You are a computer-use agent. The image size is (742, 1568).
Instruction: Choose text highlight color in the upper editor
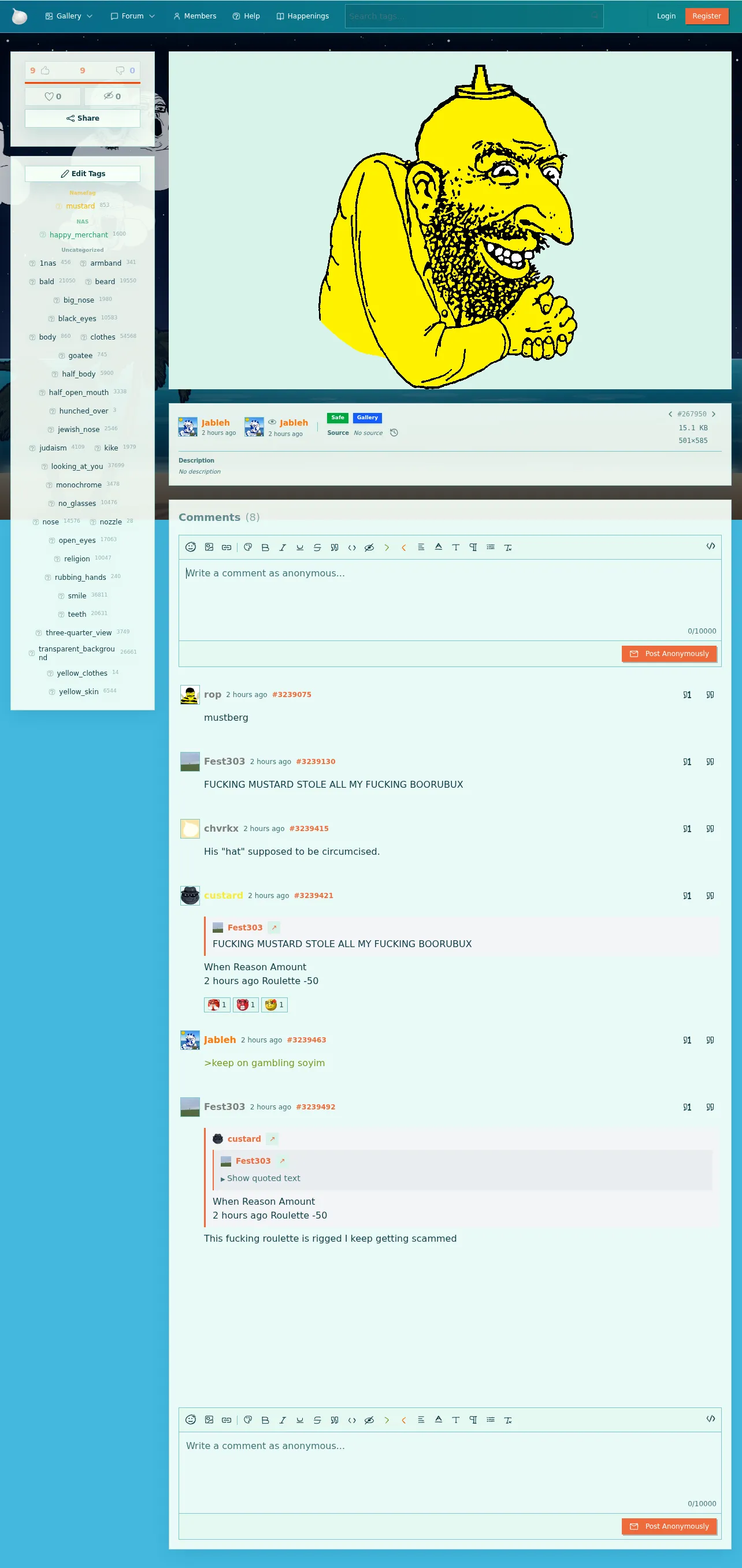[439, 546]
